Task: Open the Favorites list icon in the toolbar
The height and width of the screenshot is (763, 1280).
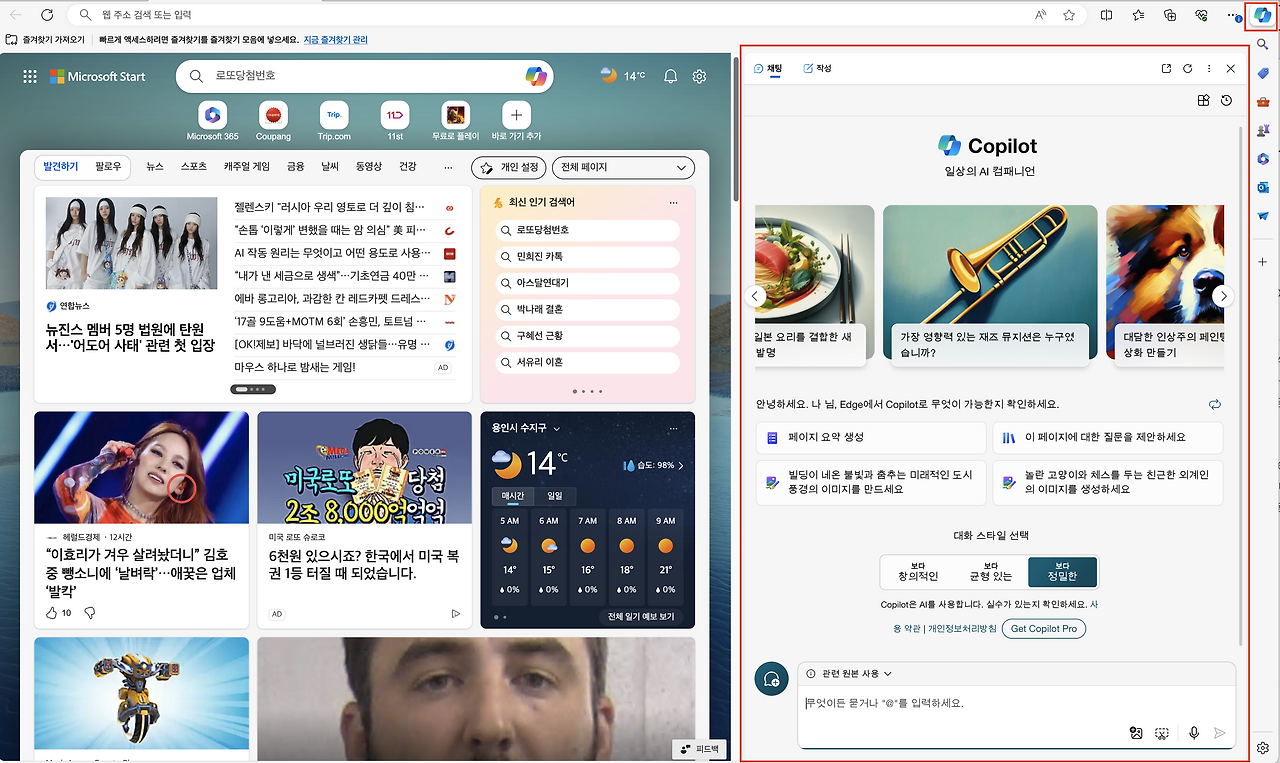Action: (1139, 15)
